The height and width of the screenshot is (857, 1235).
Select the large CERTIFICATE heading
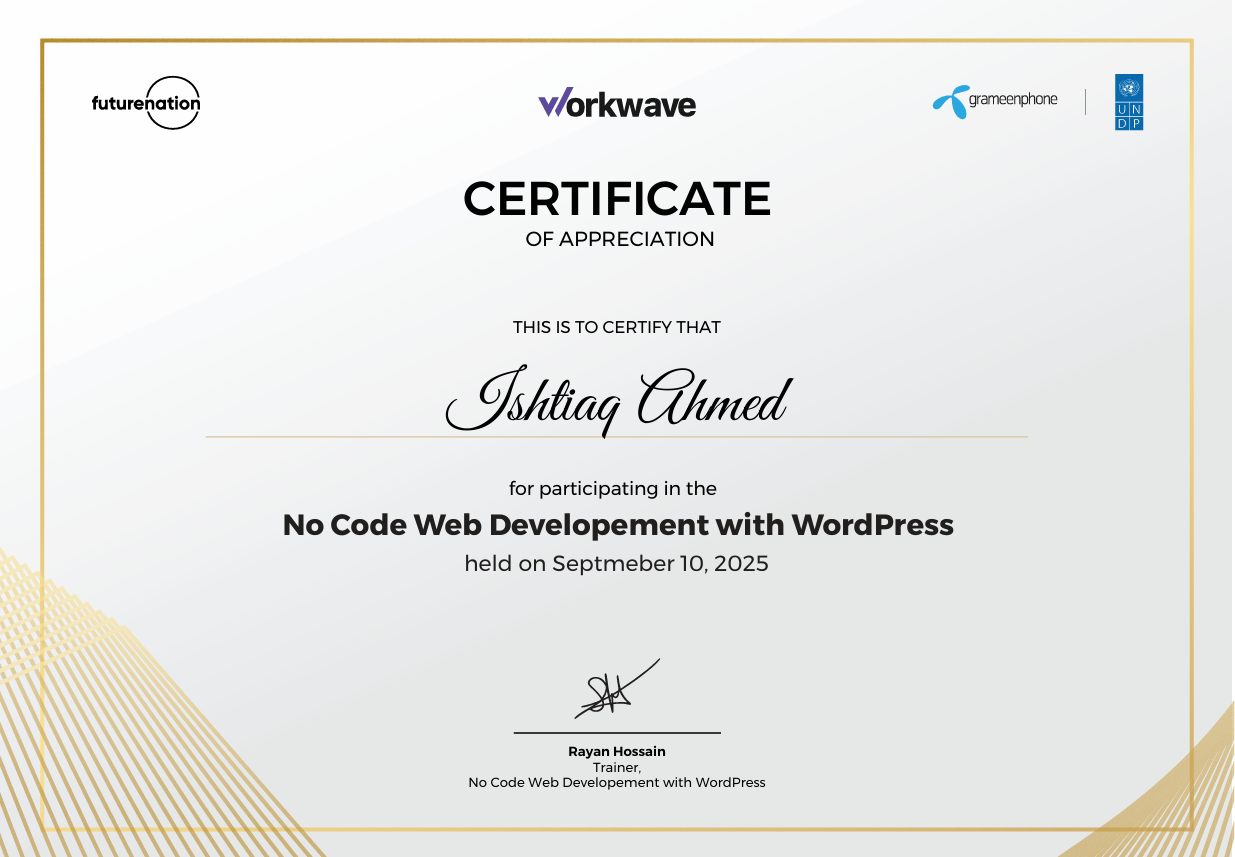point(617,199)
